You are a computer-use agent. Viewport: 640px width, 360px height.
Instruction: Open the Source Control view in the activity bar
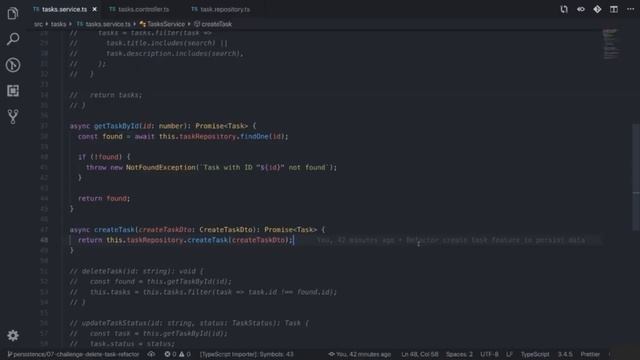(x=13, y=117)
